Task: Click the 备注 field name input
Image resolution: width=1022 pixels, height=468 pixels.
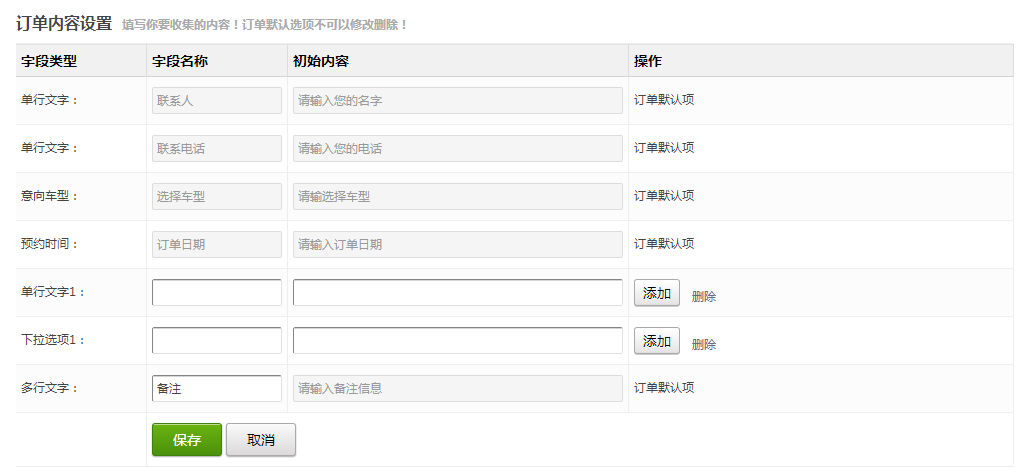Action: tap(217, 388)
